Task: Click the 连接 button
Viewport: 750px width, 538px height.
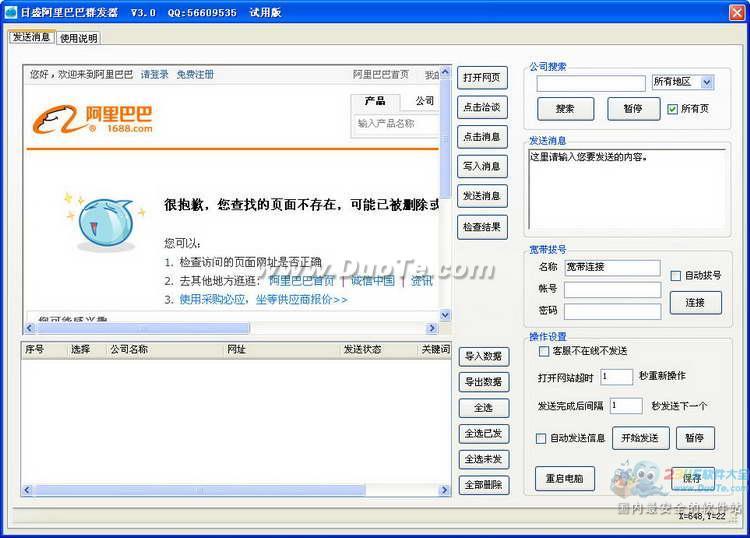Action: tap(695, 303)
